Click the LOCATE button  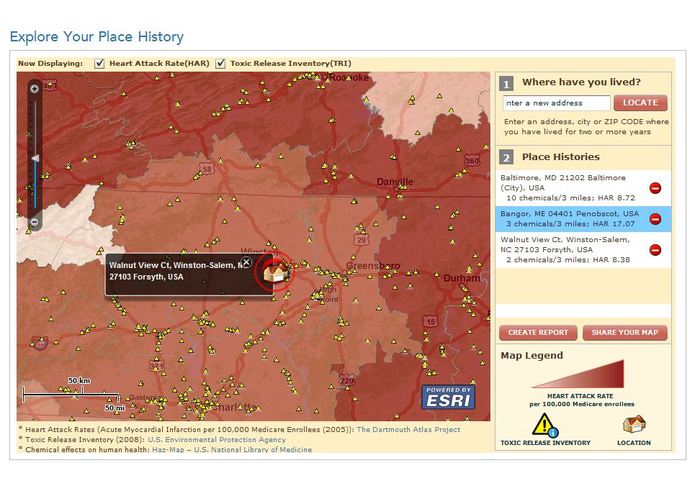(640, 103)
